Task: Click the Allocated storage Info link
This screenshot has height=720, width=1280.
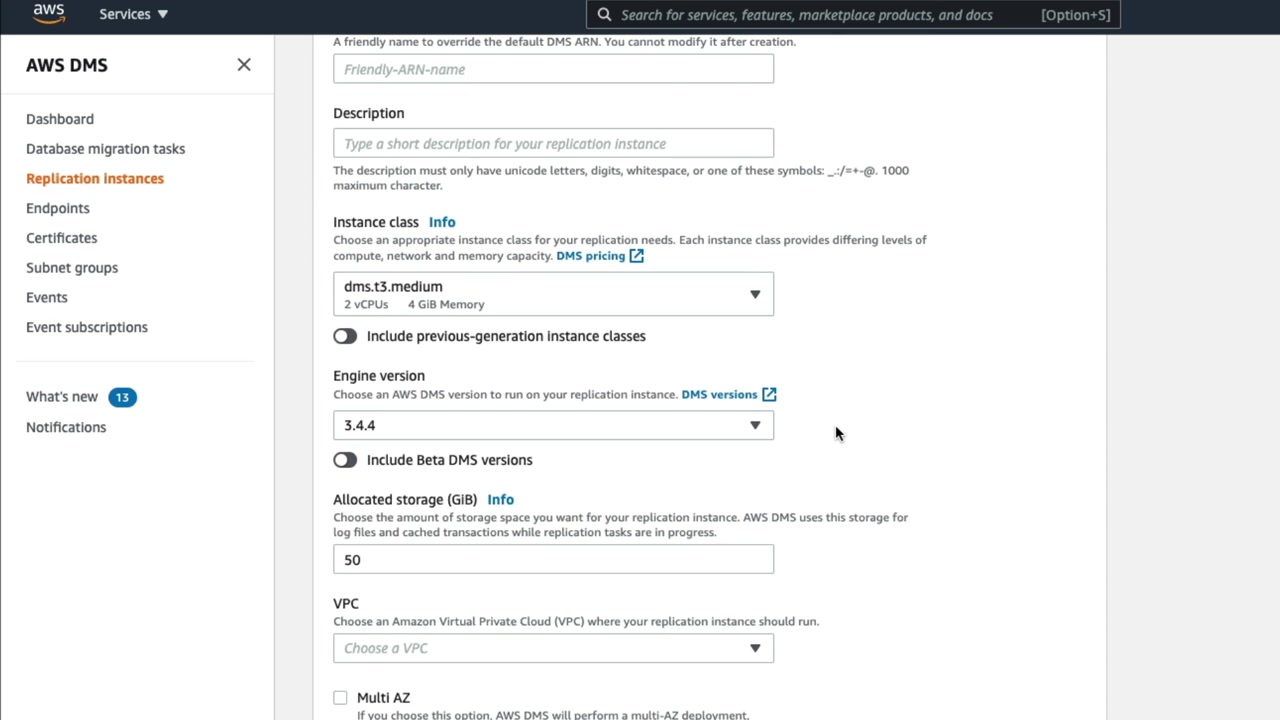Action: 500,500
